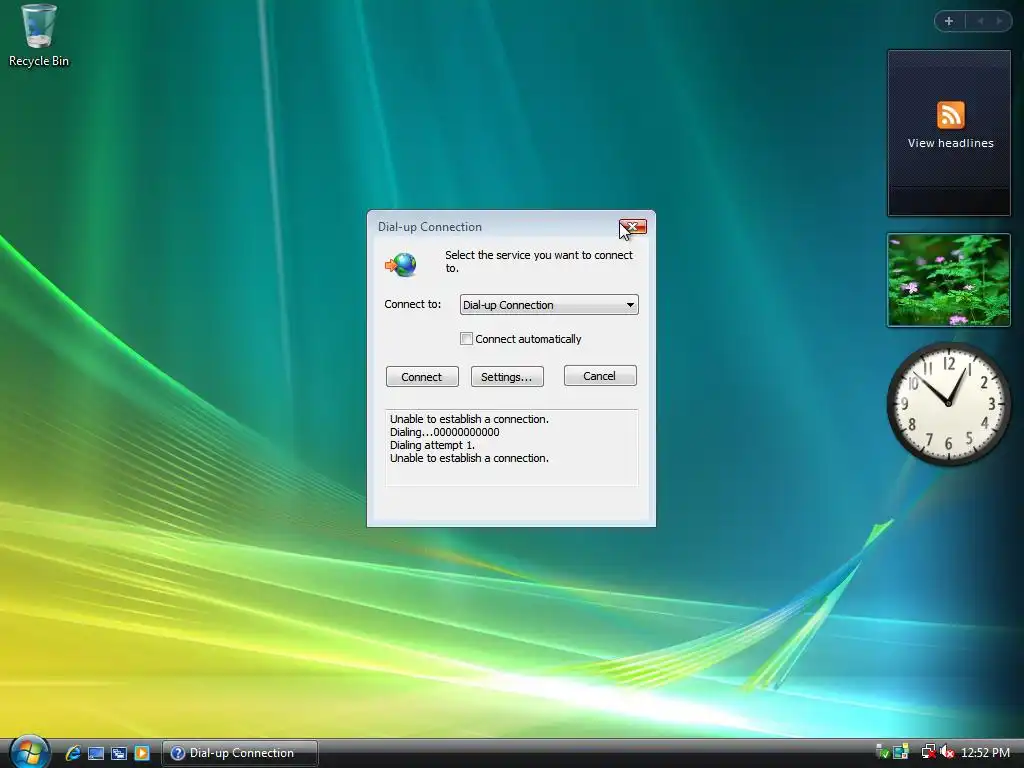
Task: Click the sidebar previous page arrow
Action: click(980, 21)
